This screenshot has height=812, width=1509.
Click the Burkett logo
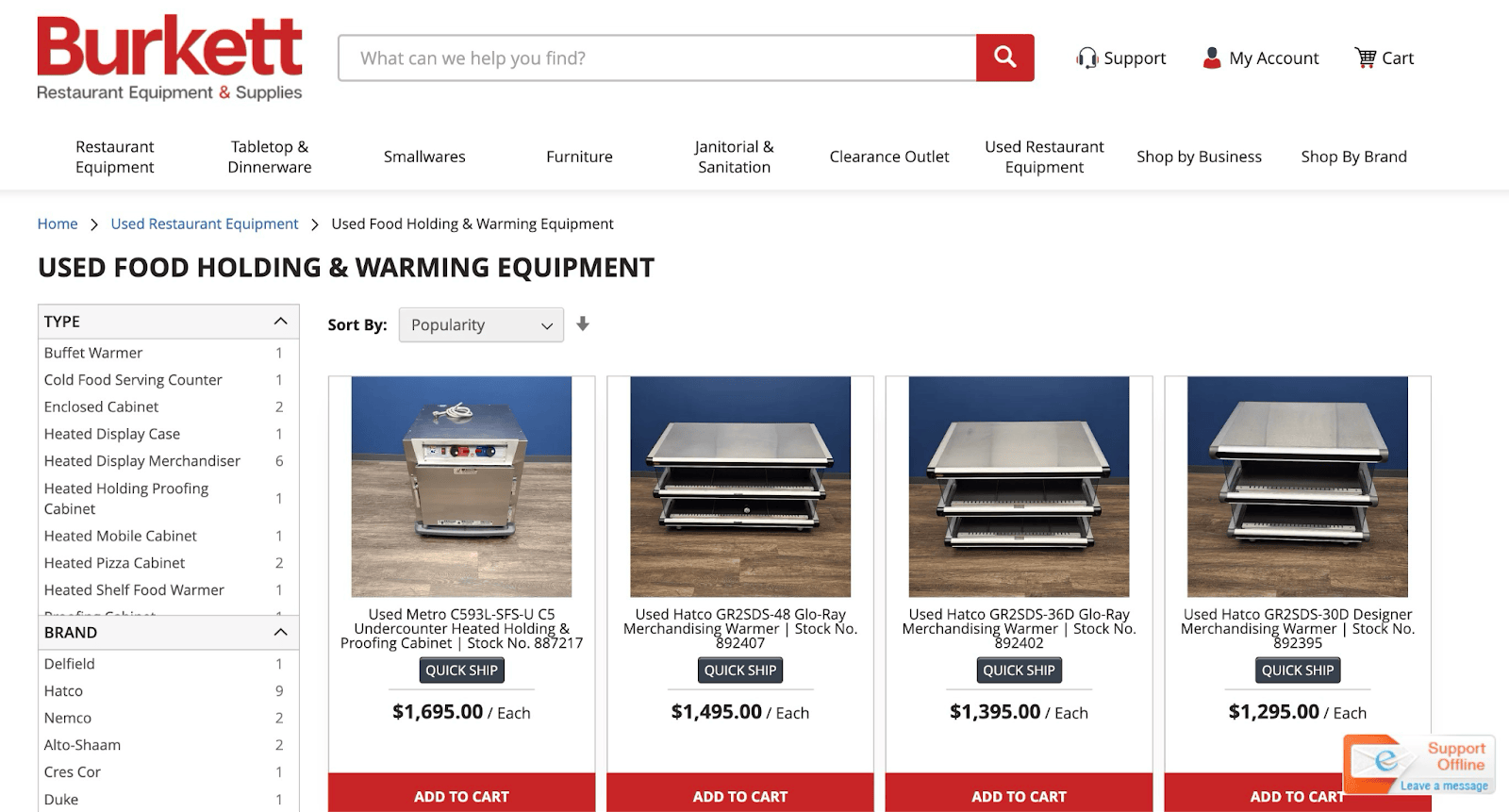coord(170,58)
